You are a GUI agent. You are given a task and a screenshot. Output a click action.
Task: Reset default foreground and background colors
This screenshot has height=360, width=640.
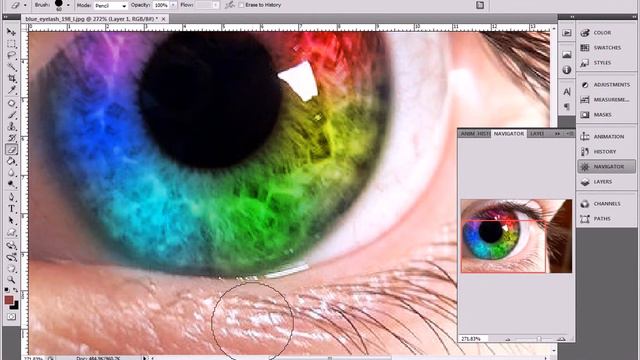click(x=7, y=290)
